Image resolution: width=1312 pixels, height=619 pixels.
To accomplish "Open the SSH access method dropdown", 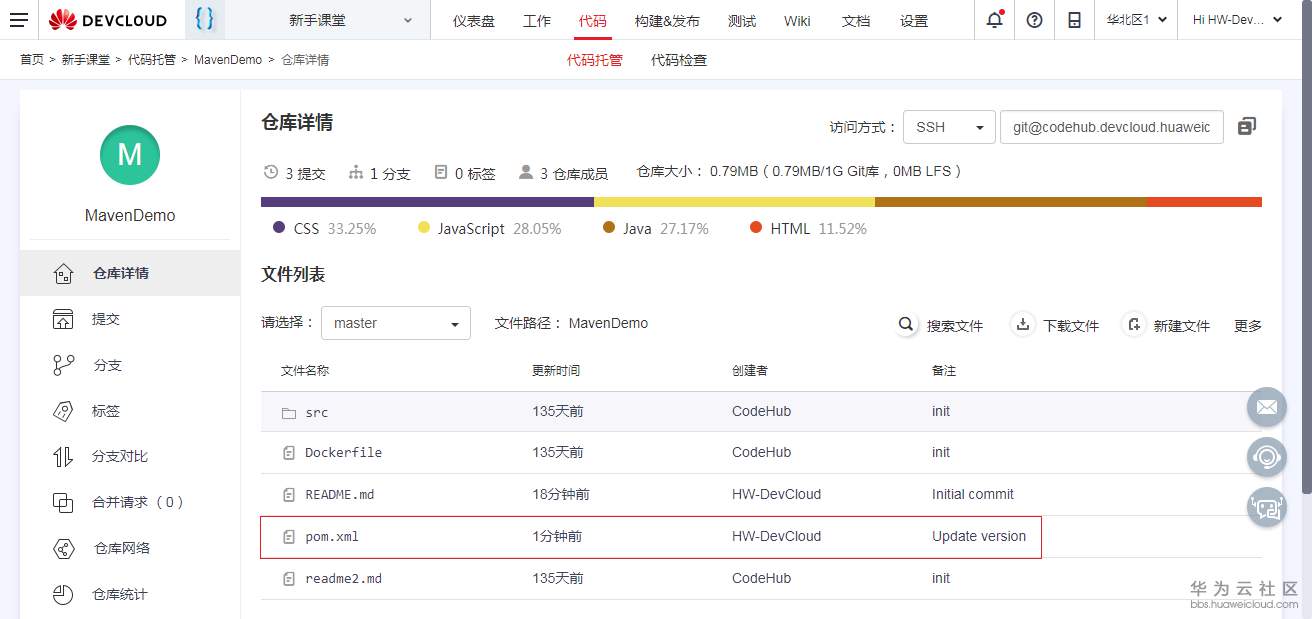I will pyautogui.click(x=948, y=126).
